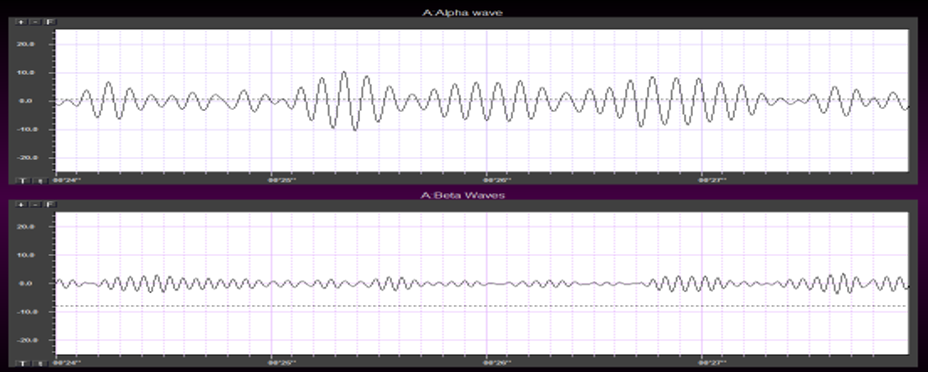Click the minus zoom button on Alpha wave graph

point(35,22)
